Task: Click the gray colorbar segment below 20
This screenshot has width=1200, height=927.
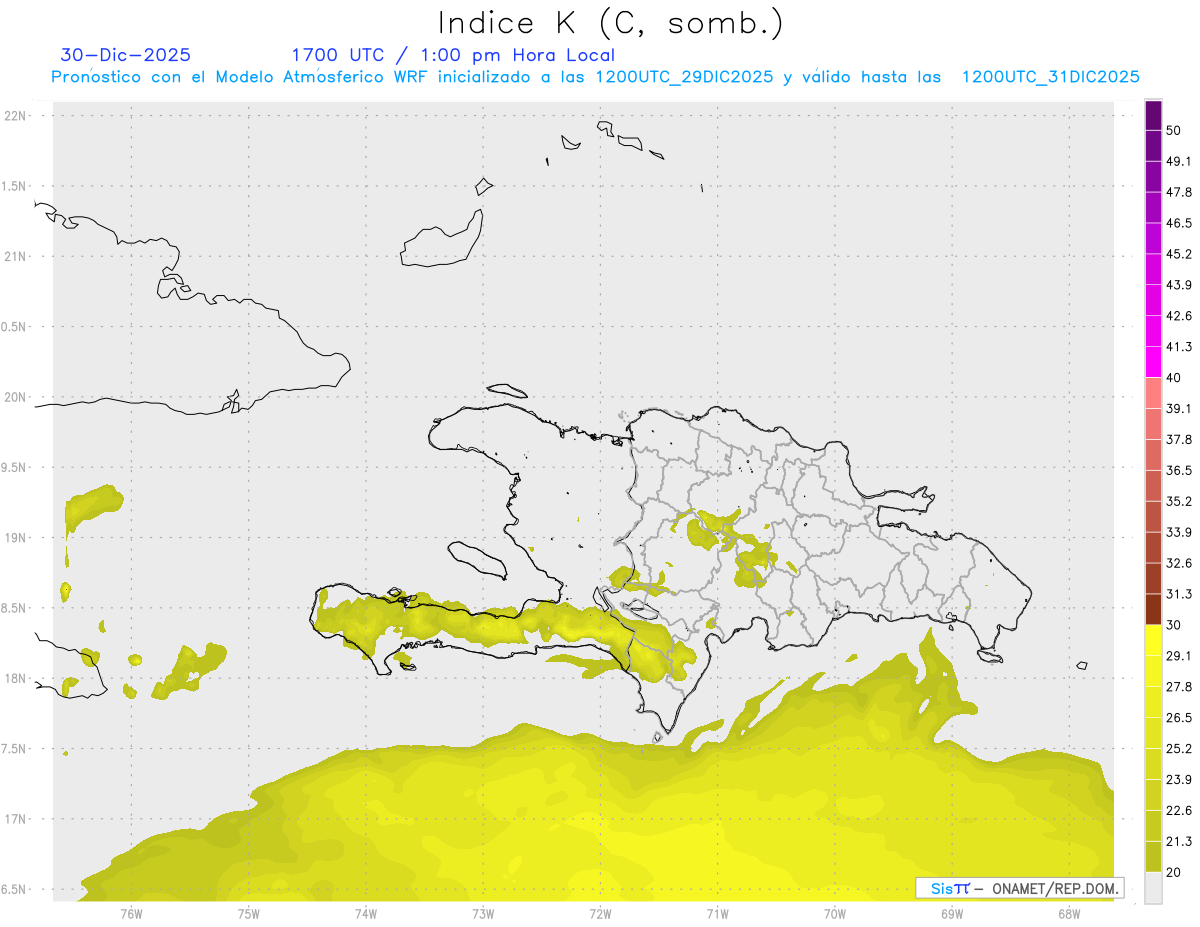Action: pyautogui.click(x=1153, y=887)
